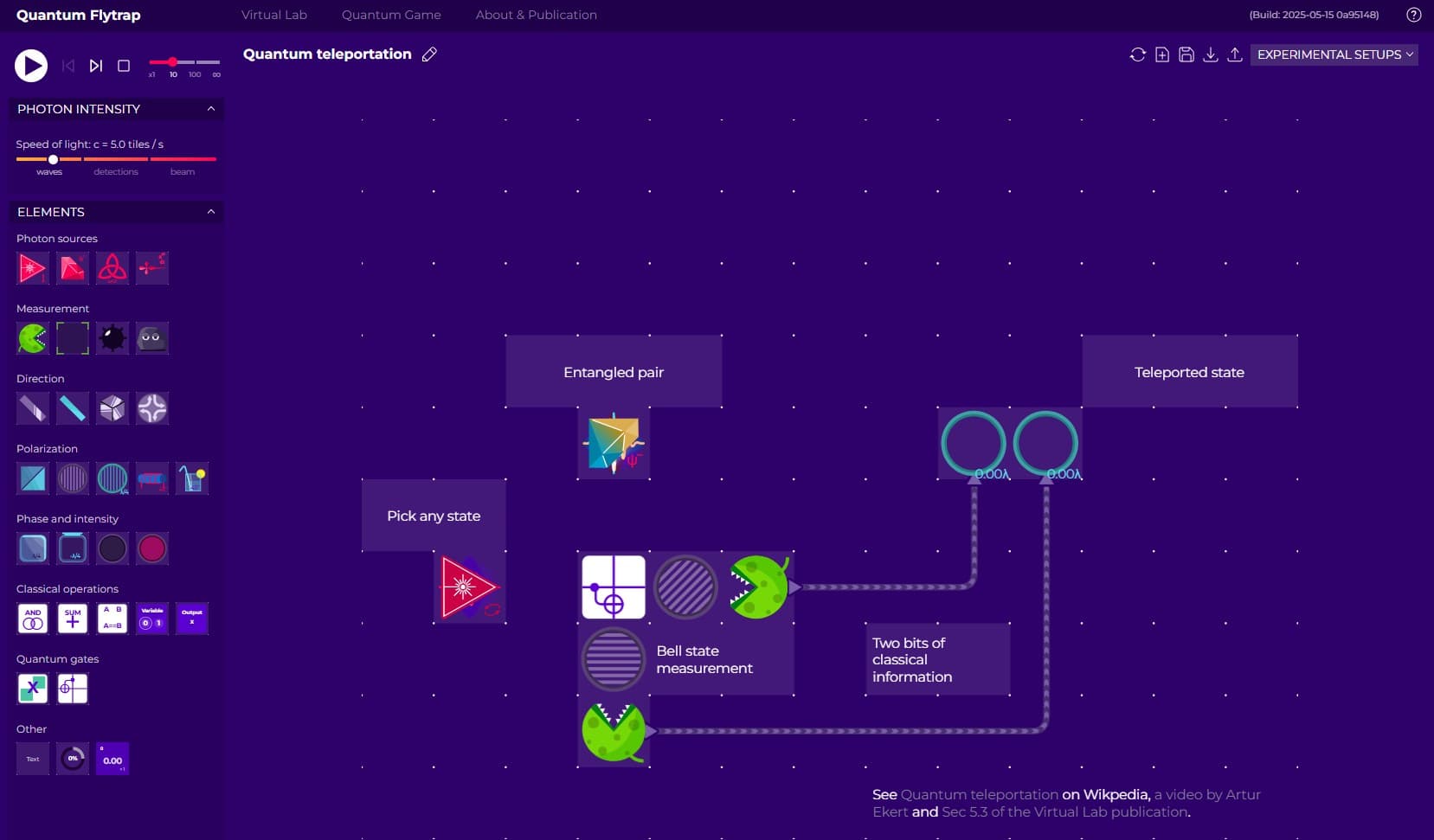Open the Quantum Game tab

(391, 15)
